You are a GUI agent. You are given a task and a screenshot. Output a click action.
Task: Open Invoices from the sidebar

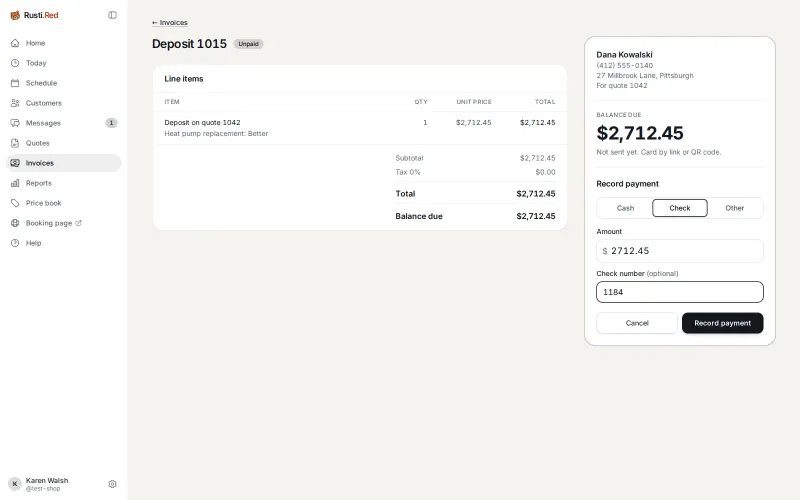click(64, 163)
